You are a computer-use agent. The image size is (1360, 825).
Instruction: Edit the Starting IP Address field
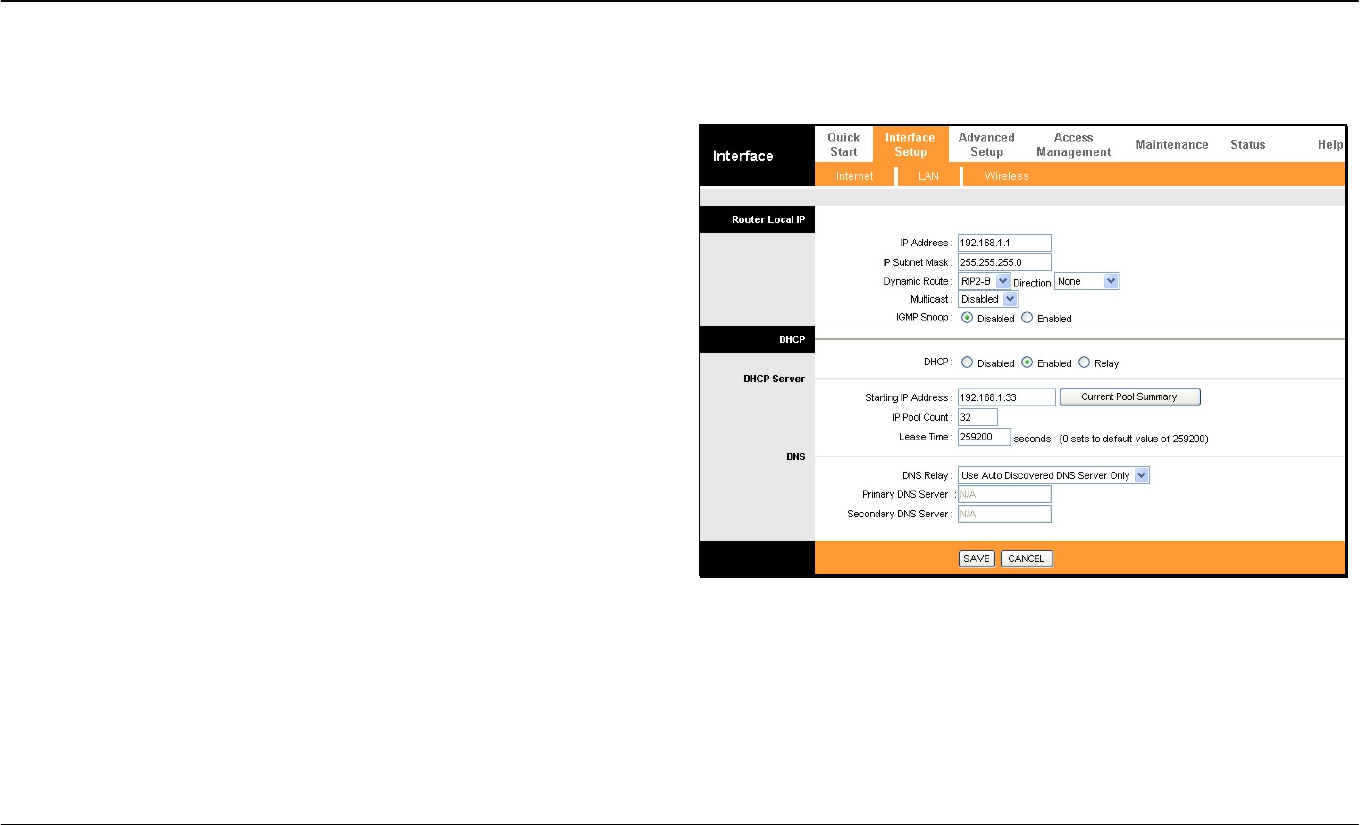pos(1006,397)
